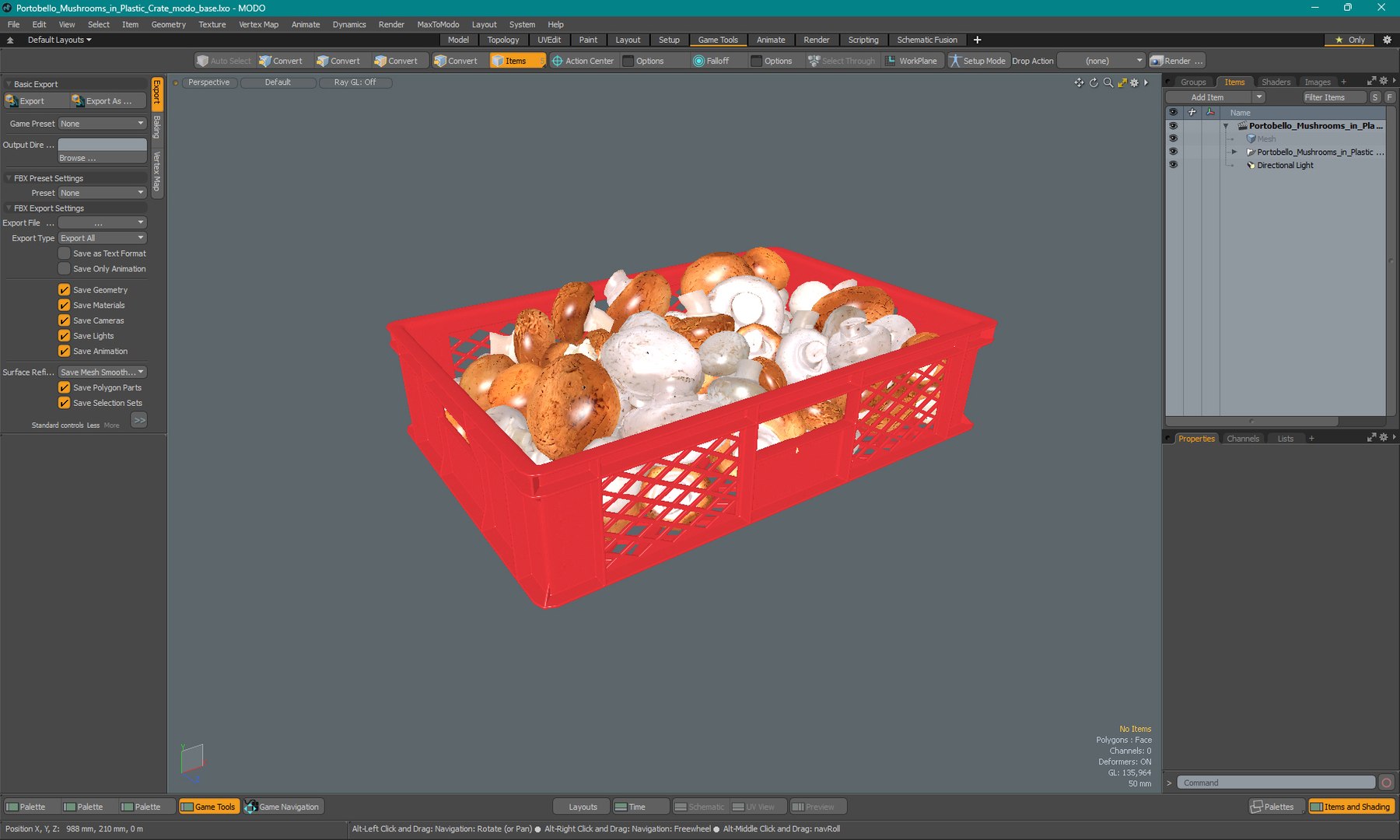Click the Output Directory field
This screenshot has height=840, width=1400.
pyautogui.click(x=103, y=145)
